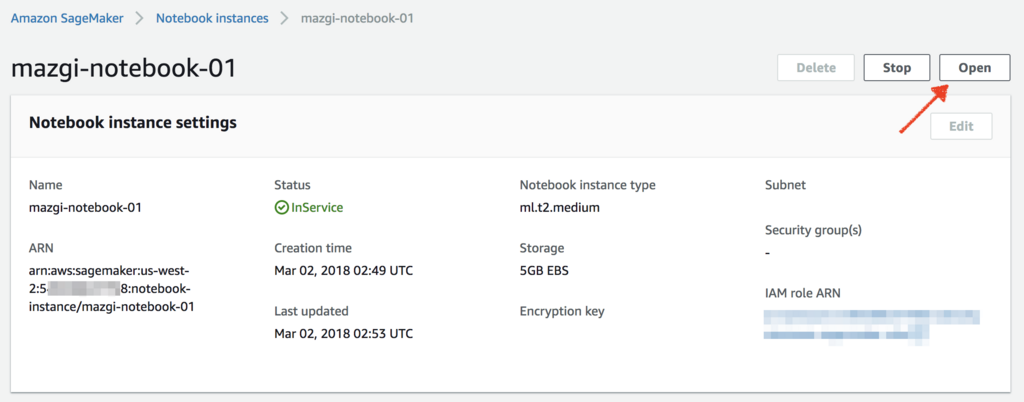
Task: Open the notebook with the Open button
Action: pyautogui.click(x=974, y=68)
